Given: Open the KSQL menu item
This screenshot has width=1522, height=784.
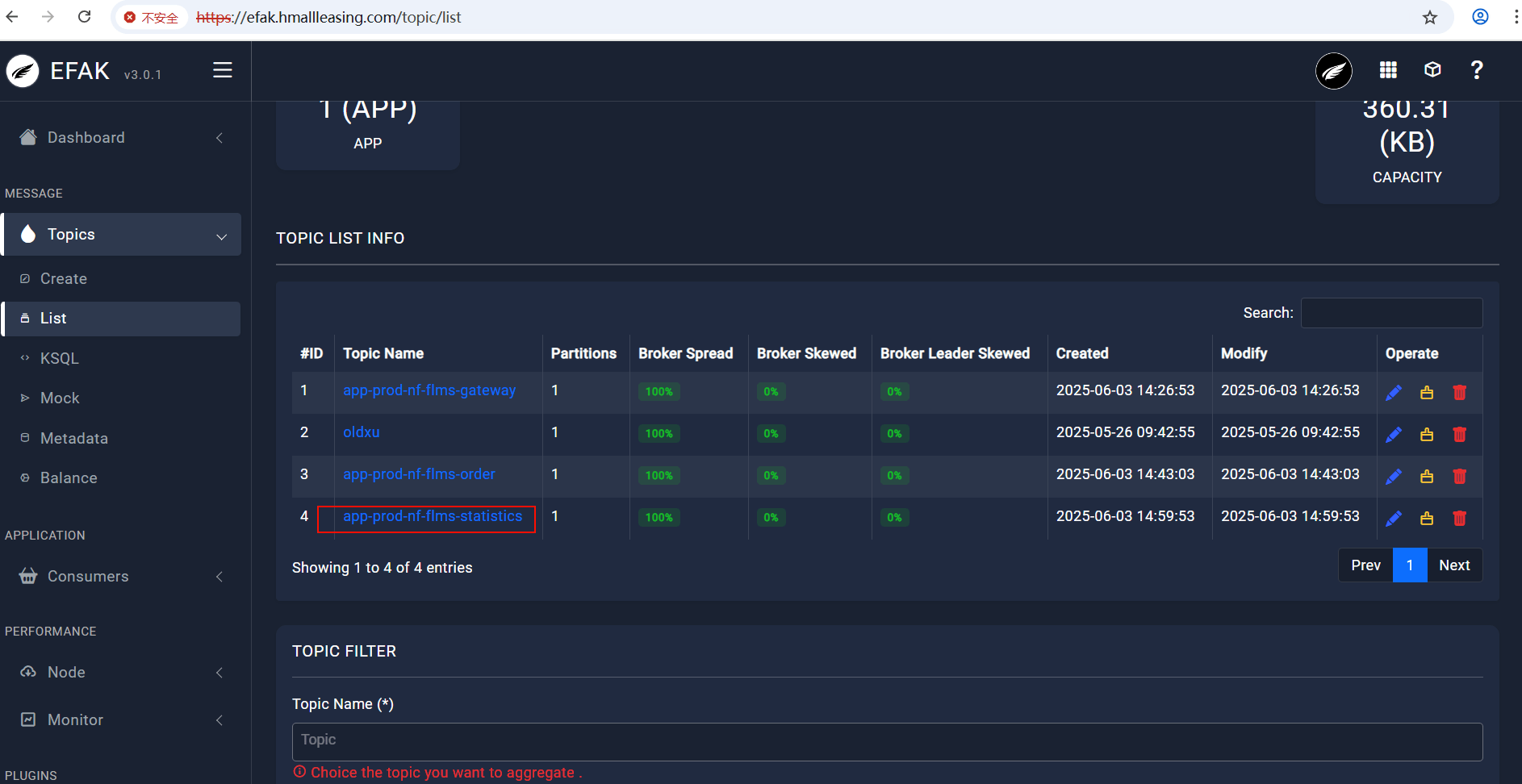Looking at the screenshot, I should [60, 358].
